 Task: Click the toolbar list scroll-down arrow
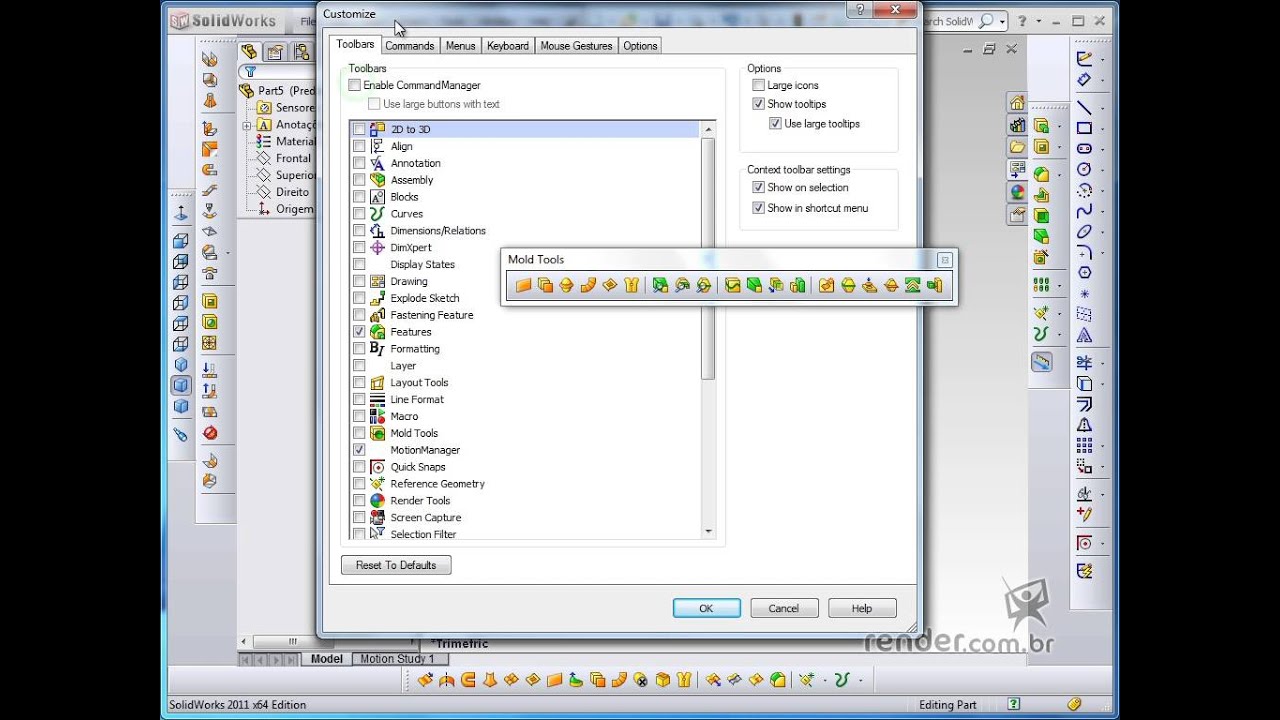point(709,532)
